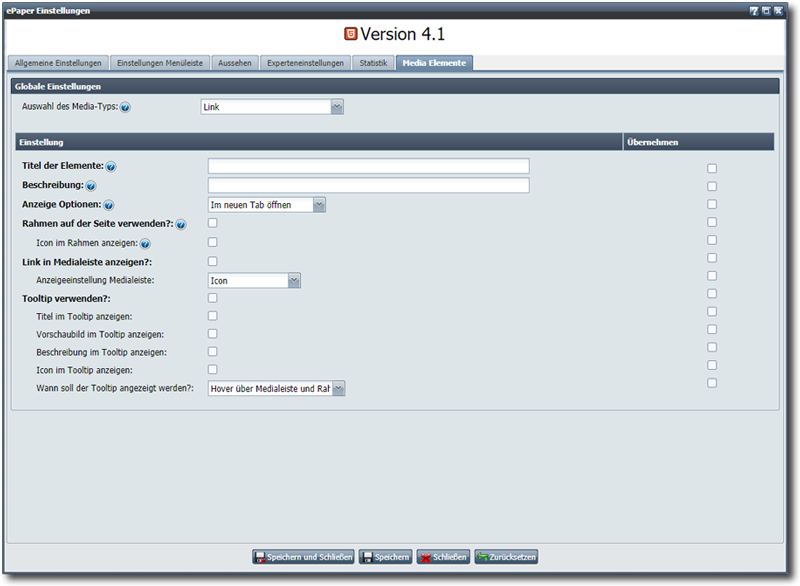The height and width of the screenshot is (586, 800).
Task: Open Anzeigeeinstellung Medialeiste dropdown showing Icon
Action: pos(254,281)
